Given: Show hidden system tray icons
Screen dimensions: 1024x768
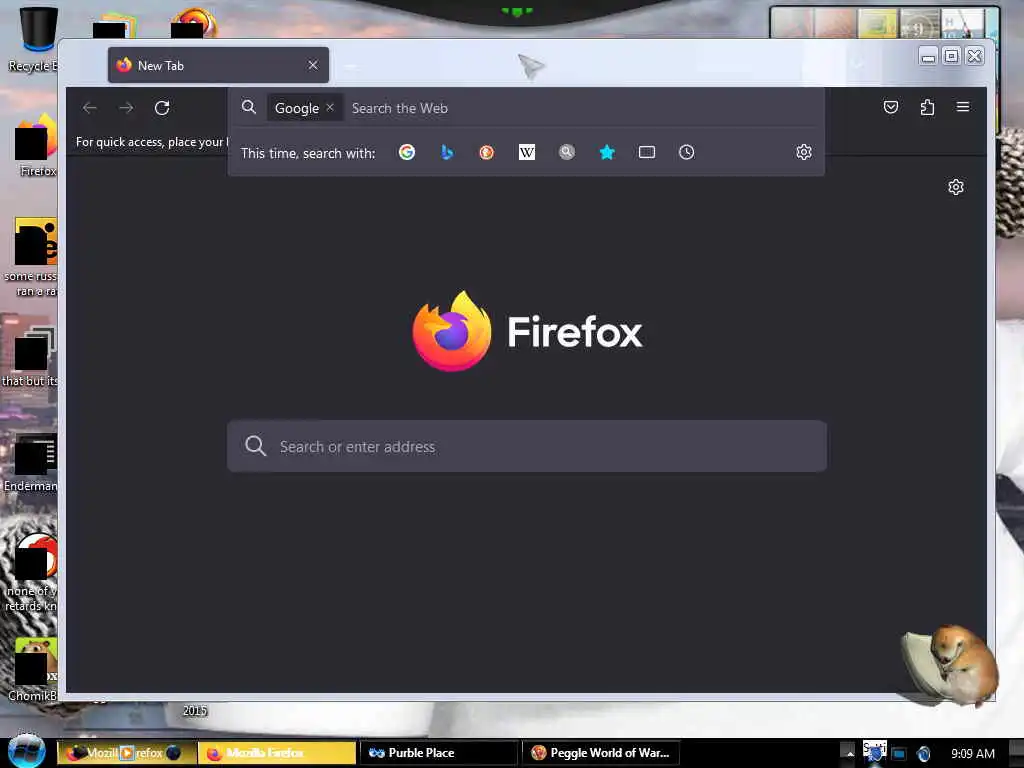Looking at the screenshot, I should (849, 753).
